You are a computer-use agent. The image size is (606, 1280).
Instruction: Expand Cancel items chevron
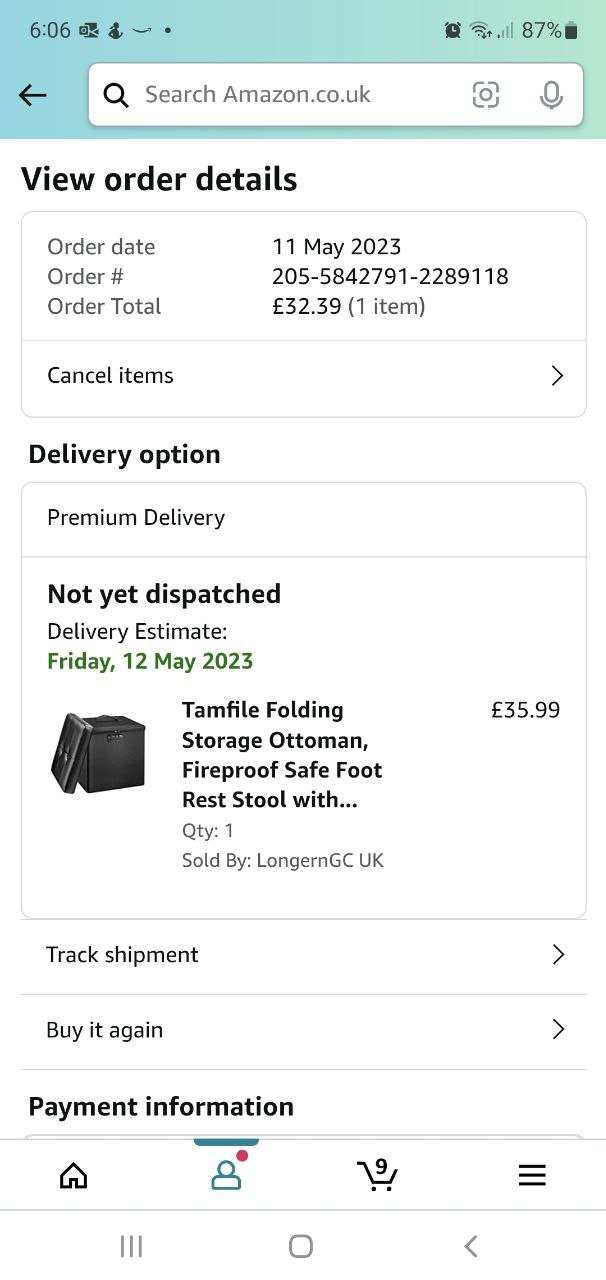tap(557, 376)
